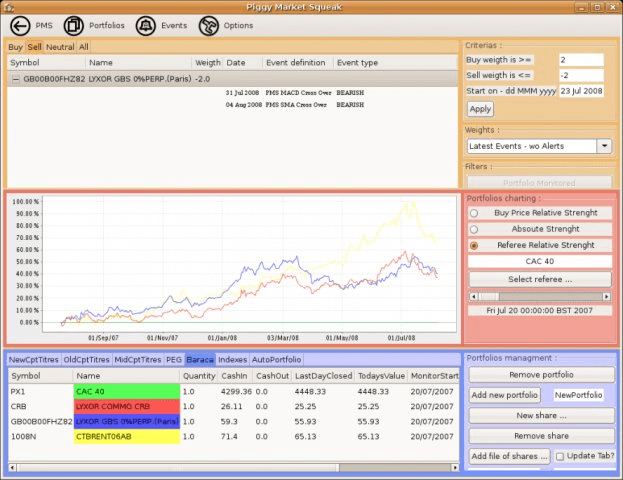
Task: Open the Portfolios toolbar icon
Action: 74,26
